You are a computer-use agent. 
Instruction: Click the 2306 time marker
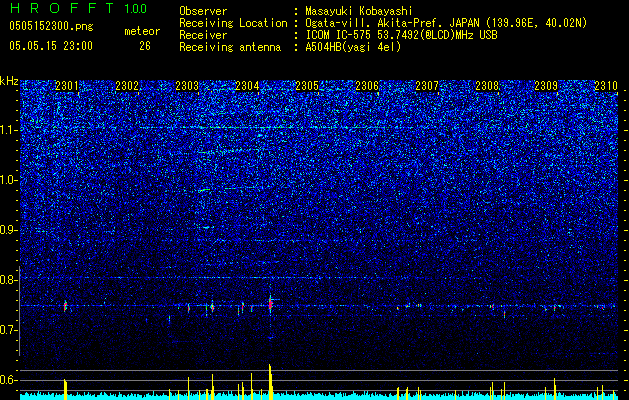(367, 85)
